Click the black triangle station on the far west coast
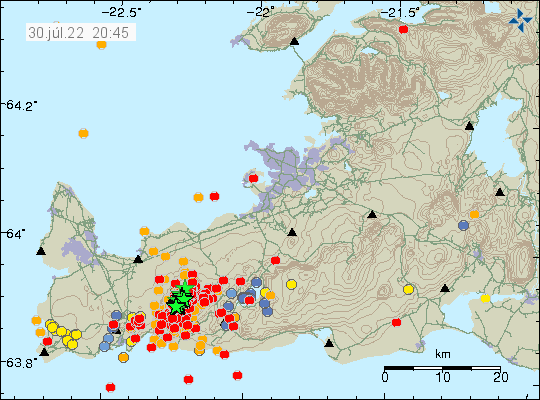This screenshot has width=540, height=400. click(41, 251)
